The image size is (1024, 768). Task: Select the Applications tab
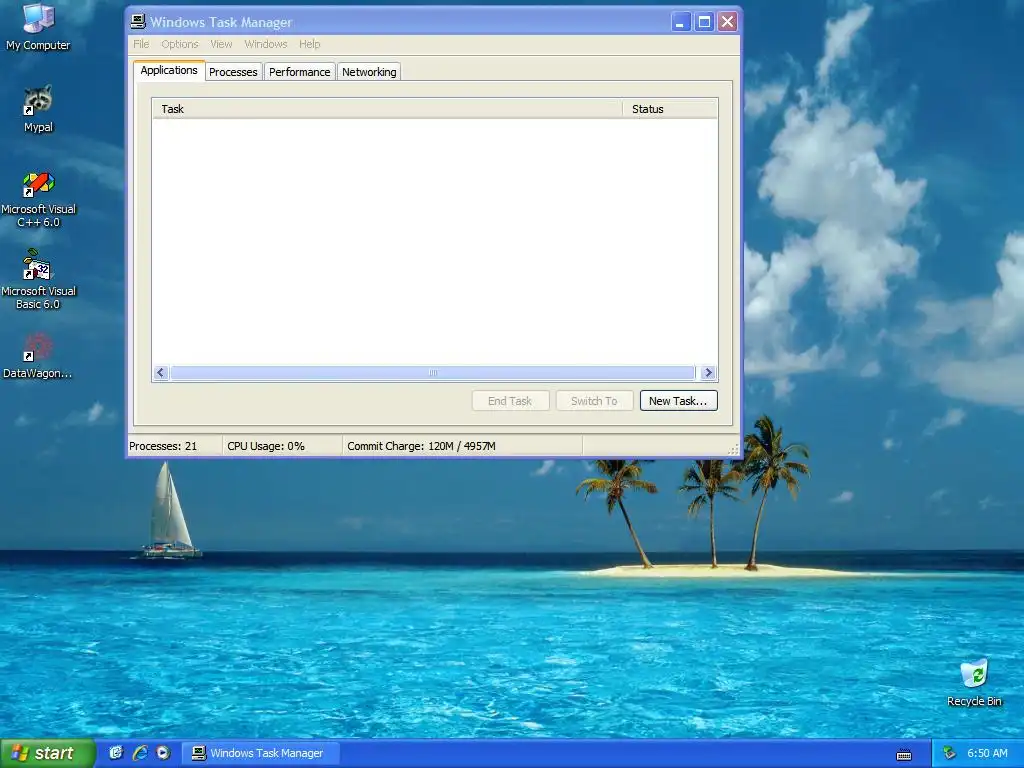pyautogui.click(x=168, y=71)
